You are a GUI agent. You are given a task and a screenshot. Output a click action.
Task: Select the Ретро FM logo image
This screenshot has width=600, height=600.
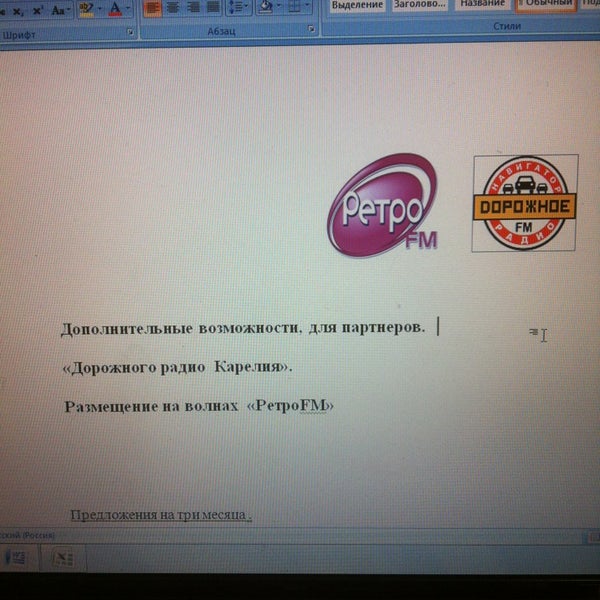tap(383, 205)
